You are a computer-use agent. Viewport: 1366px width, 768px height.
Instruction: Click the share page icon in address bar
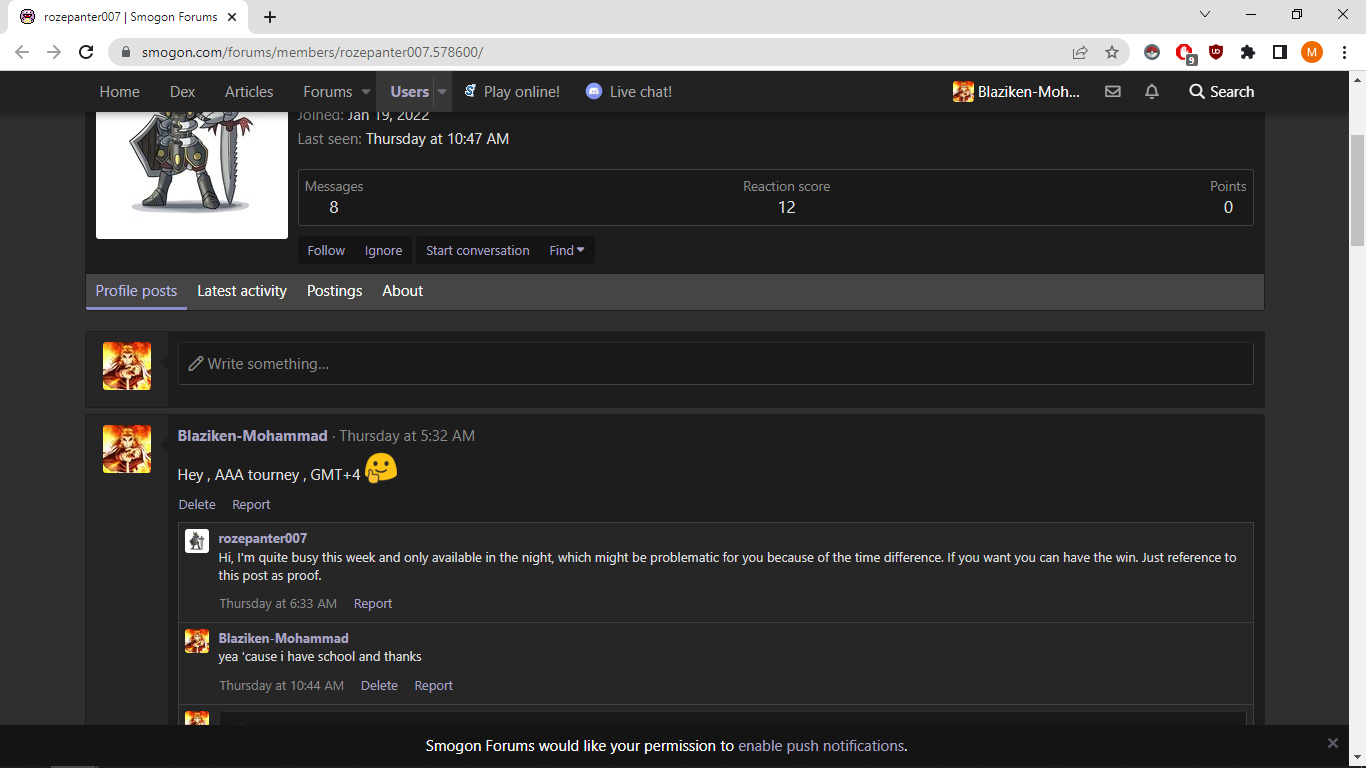(x=1080, y=52)
